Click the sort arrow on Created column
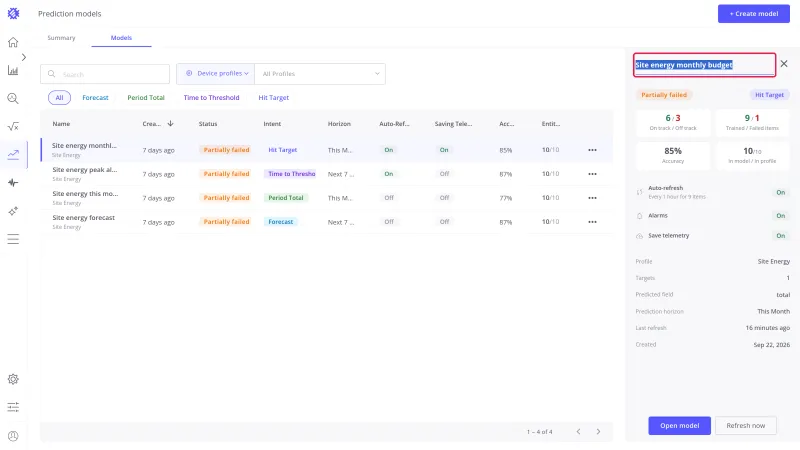Image resolution: width=800 pixels, height=450 pixels. point(170,123)
